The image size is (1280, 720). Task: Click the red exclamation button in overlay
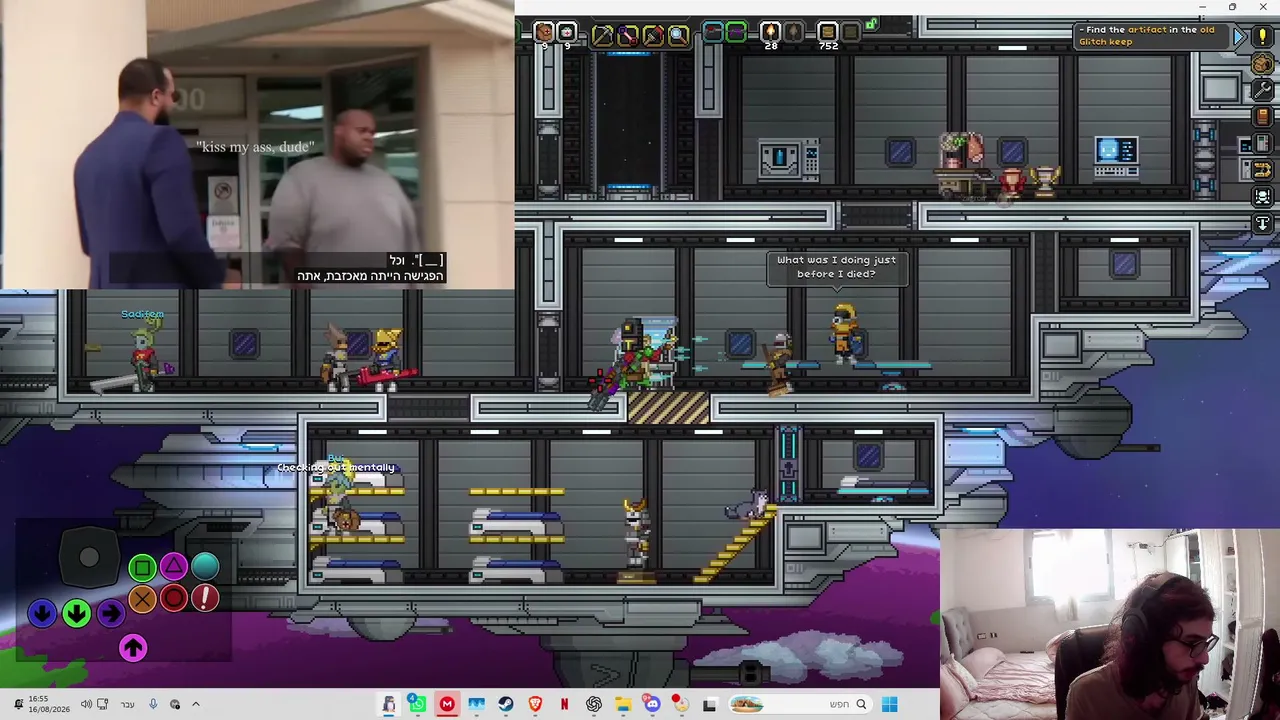tap(205, 598)
